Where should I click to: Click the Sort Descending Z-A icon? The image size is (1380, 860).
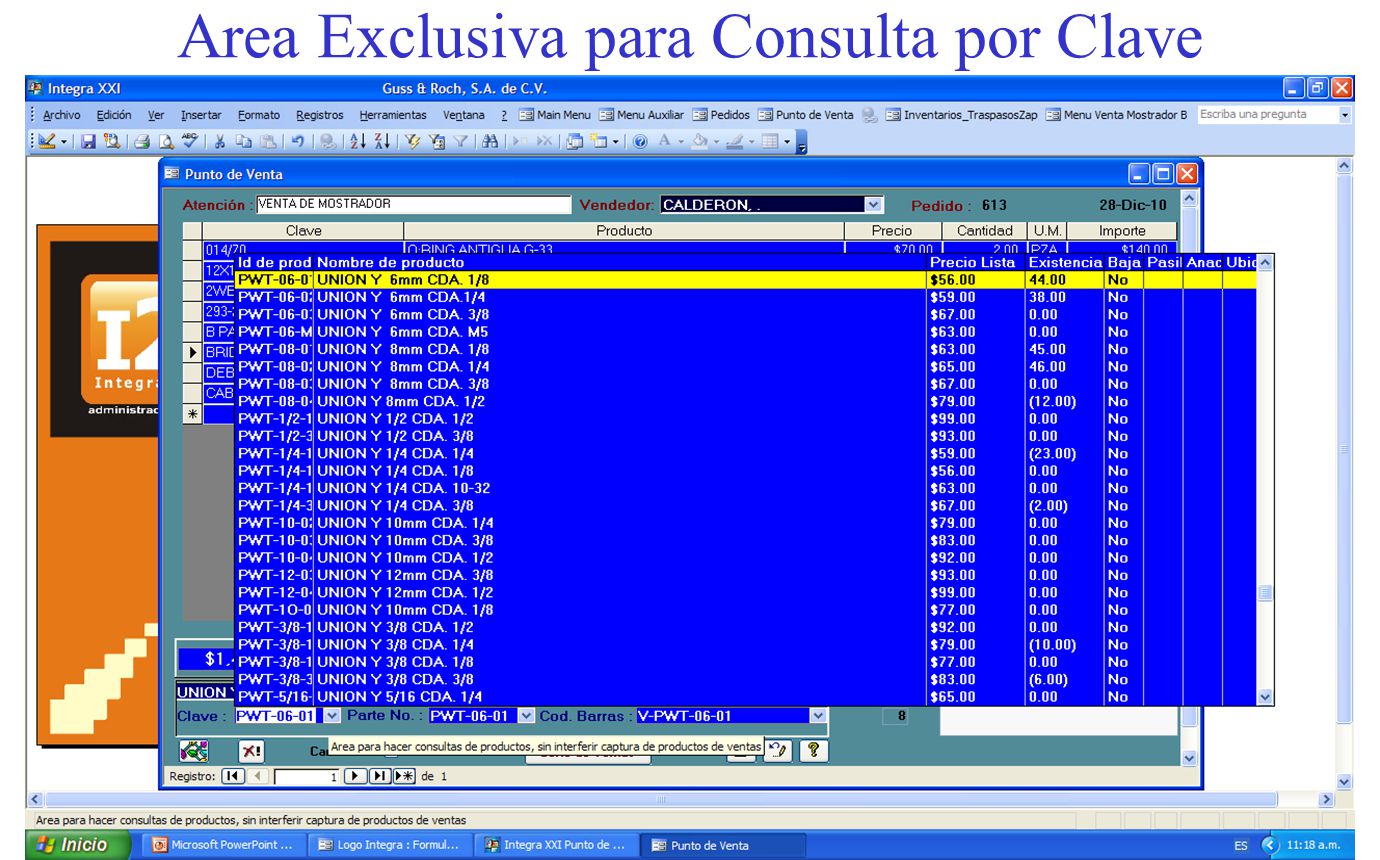pyautogui.click(x=382, y=143)
